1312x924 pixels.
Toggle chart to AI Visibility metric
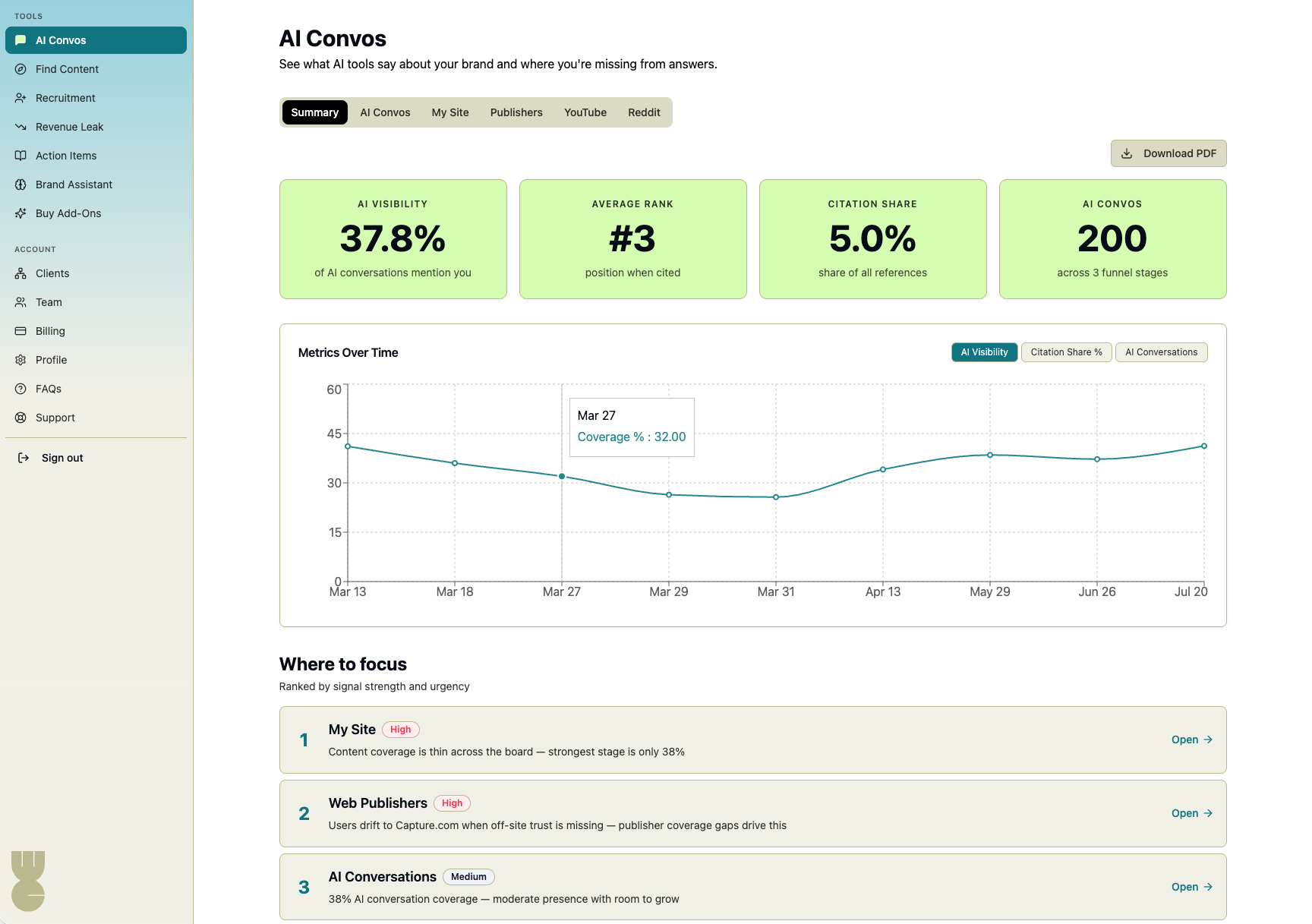tap(984, 352)
